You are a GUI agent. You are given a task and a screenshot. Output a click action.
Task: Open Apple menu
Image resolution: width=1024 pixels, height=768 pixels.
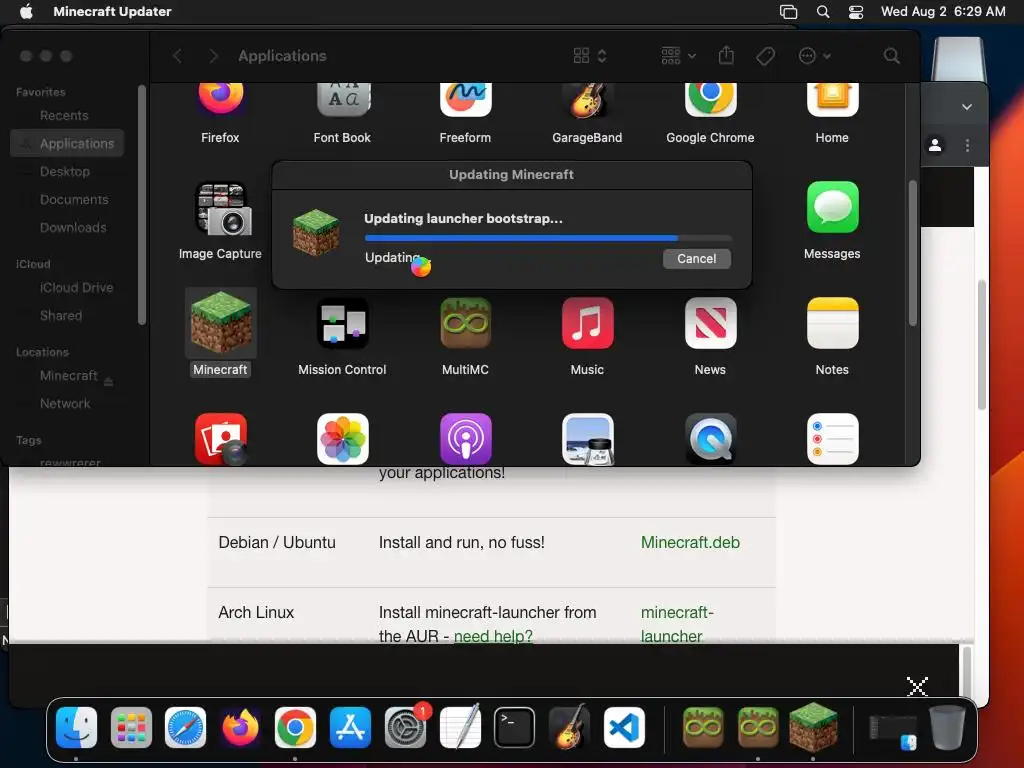click(x=26, y=12)
